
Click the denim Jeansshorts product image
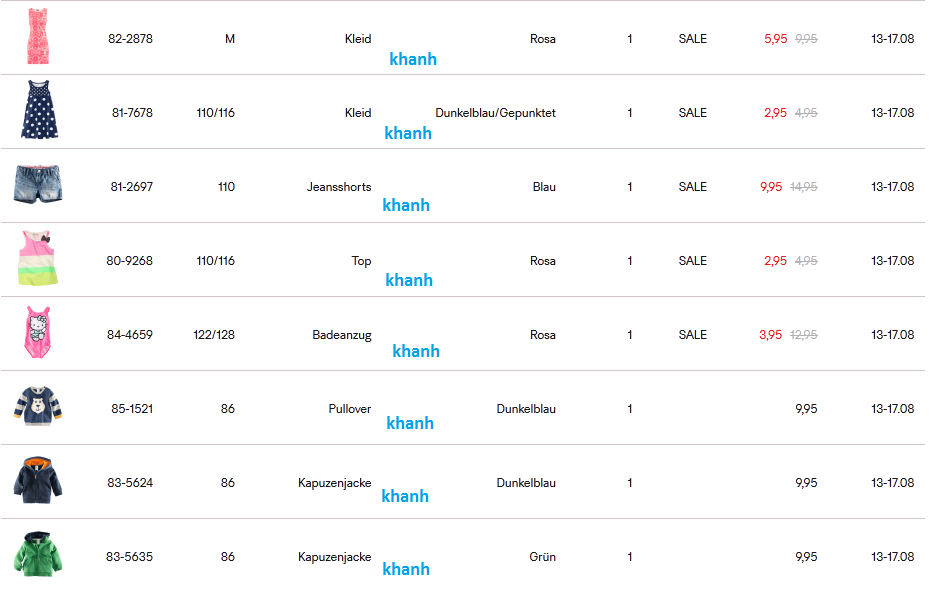click(38, 184)
